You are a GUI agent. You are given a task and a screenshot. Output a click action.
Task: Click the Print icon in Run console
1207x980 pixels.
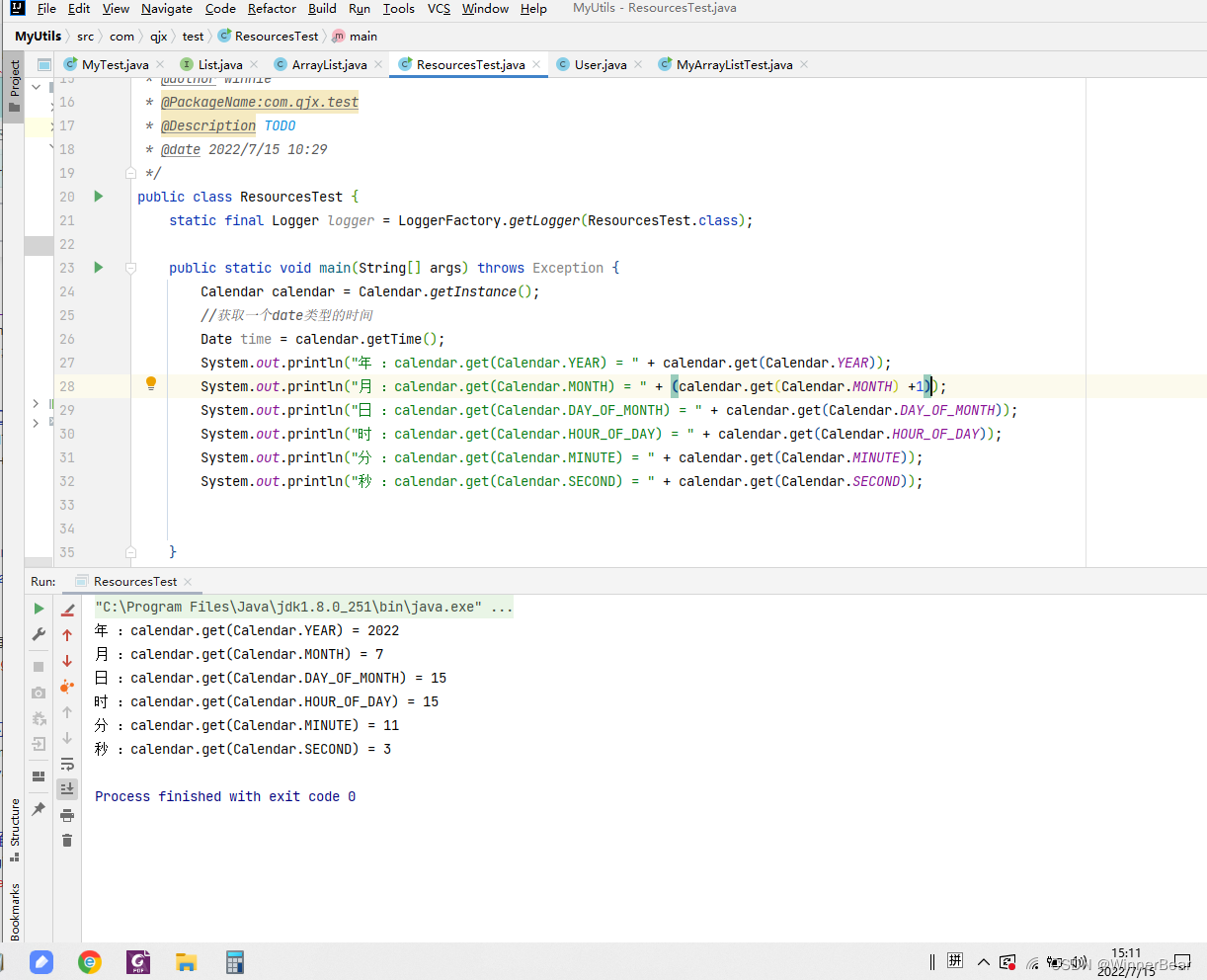point(67,815)
